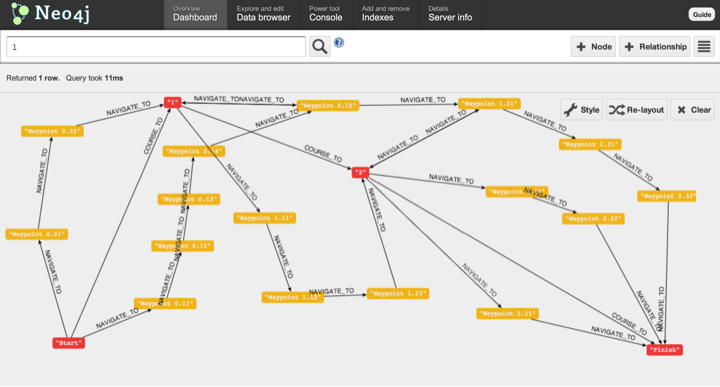Select the red Finish node

coord(664,350)
